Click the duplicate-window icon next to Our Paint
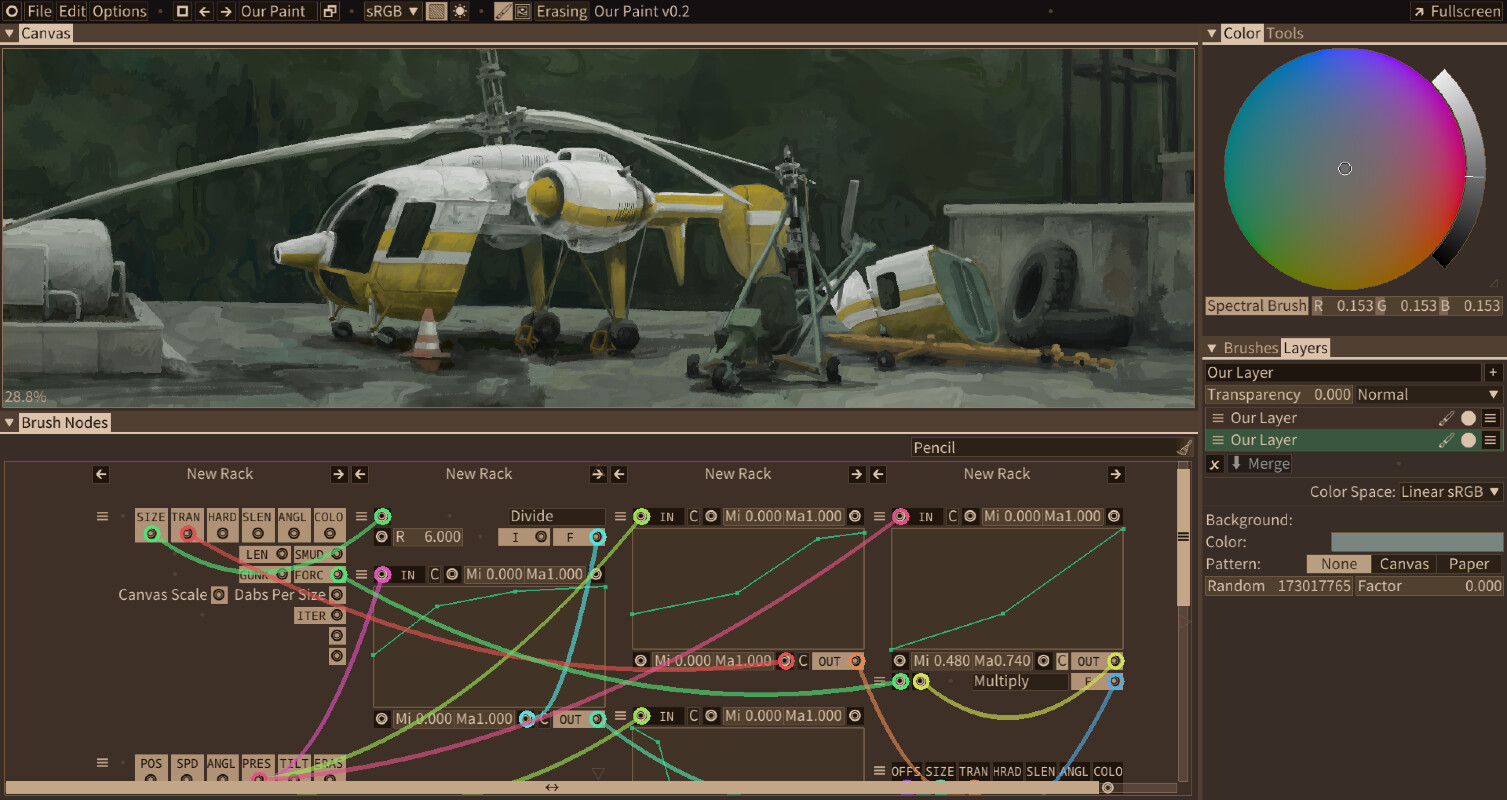 pyautogui.click(x=329, y=12)
